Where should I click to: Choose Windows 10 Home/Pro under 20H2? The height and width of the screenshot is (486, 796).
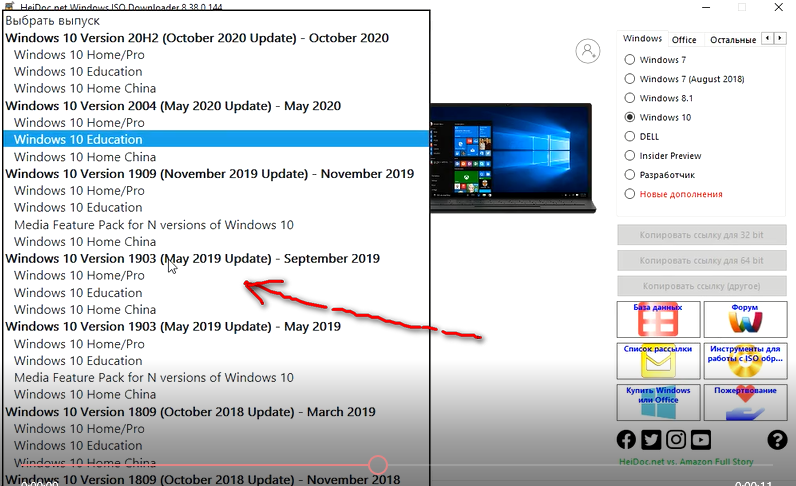(216, 55)
